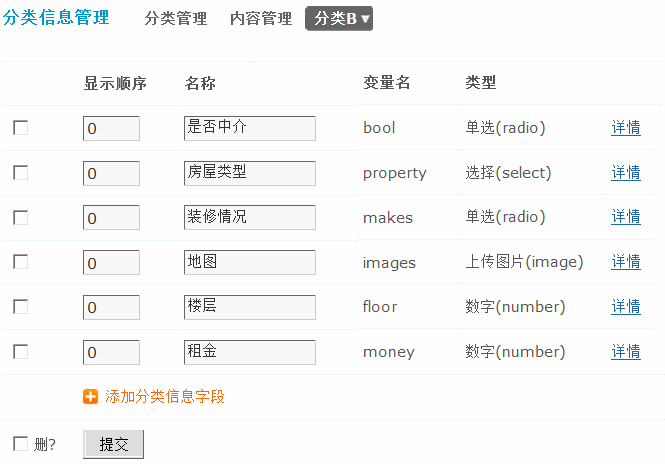Expand the 分类B dropdown
Screen dimensions: 665x464
tap(339, 19)
